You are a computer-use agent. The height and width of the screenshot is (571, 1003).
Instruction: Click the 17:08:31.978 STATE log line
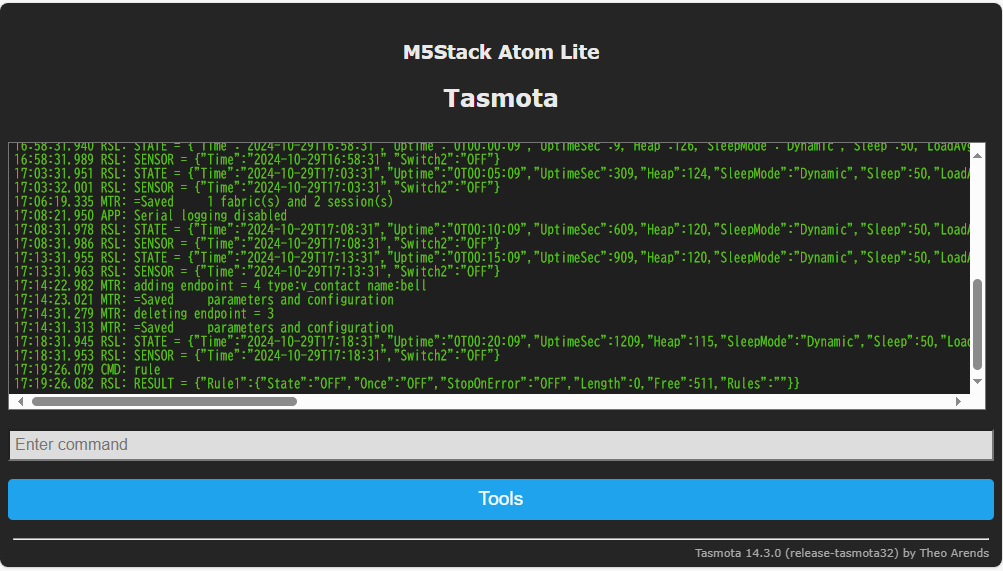[491, 230]
